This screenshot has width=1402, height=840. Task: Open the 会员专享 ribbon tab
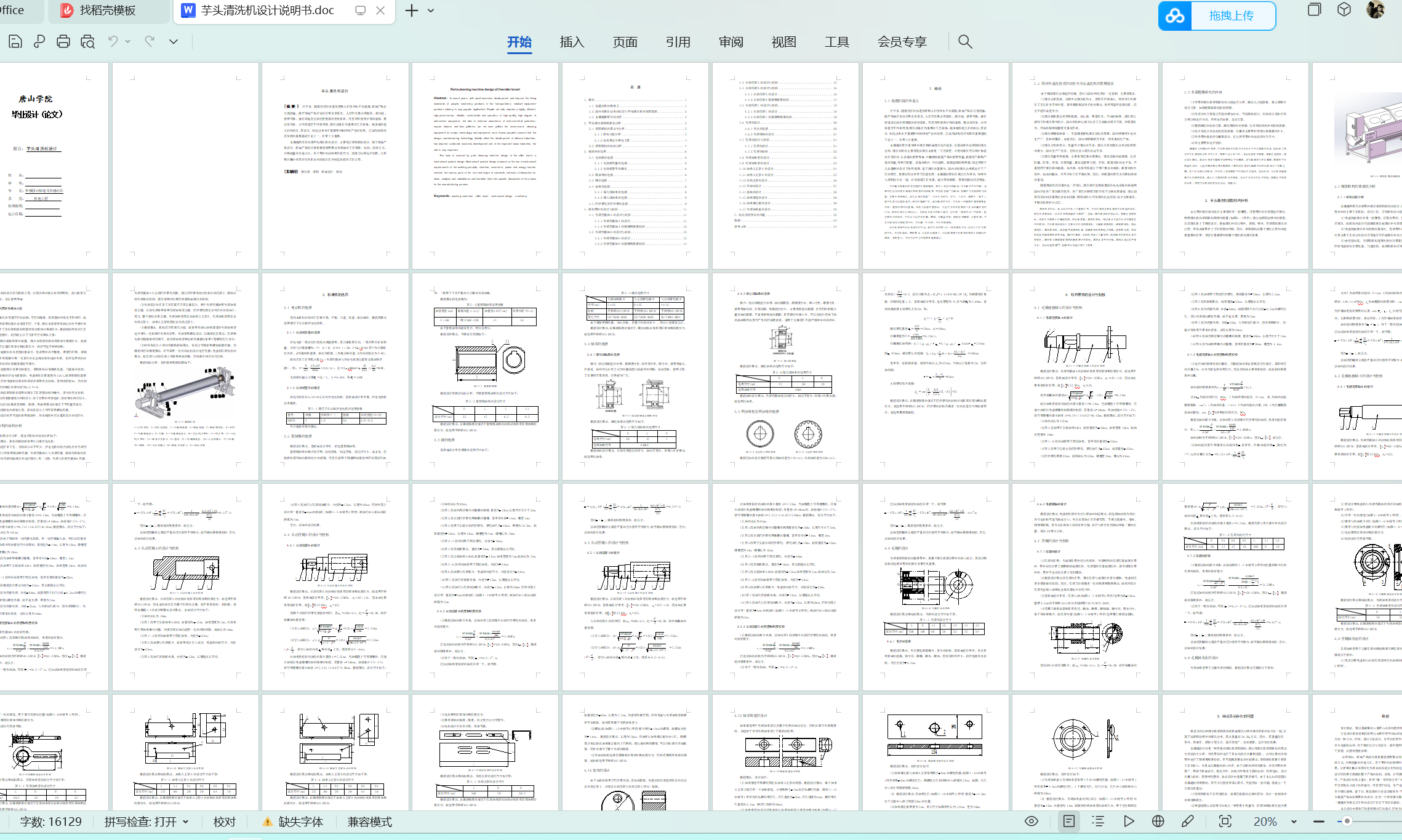[x=902, y=42]
